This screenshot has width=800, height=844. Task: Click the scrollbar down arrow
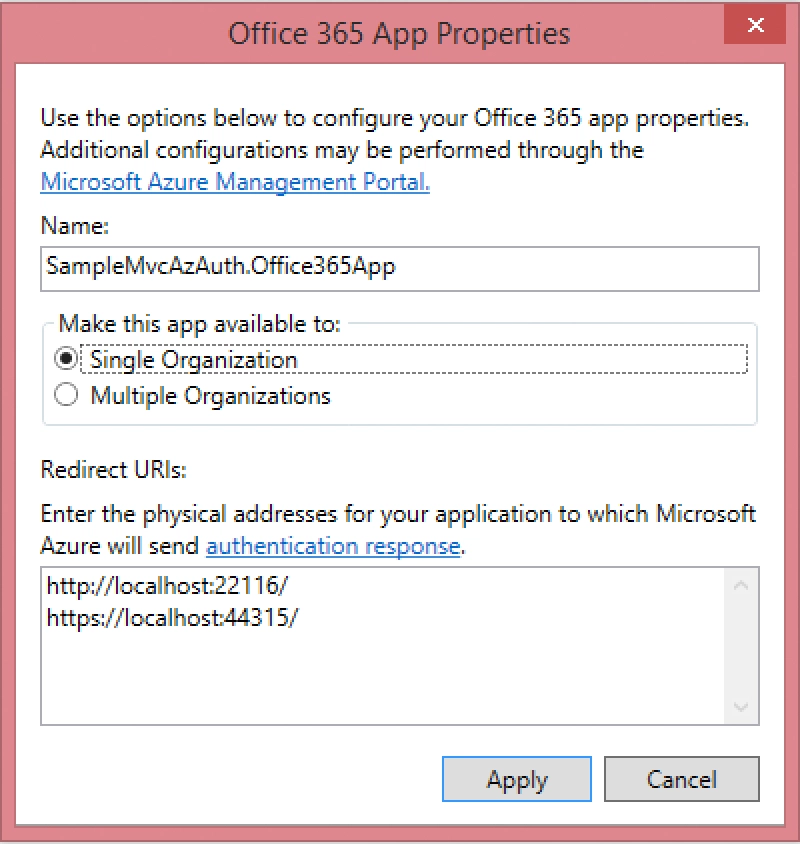pos(740,707)
